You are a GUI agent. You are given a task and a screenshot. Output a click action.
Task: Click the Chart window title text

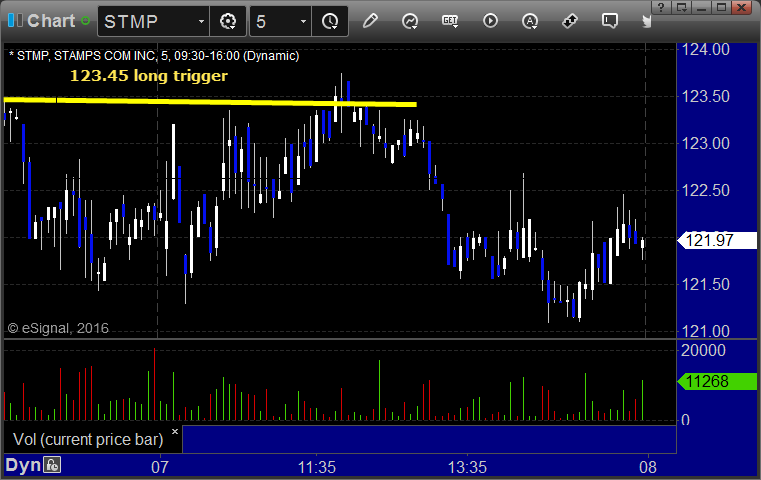(x=51, y=21)
